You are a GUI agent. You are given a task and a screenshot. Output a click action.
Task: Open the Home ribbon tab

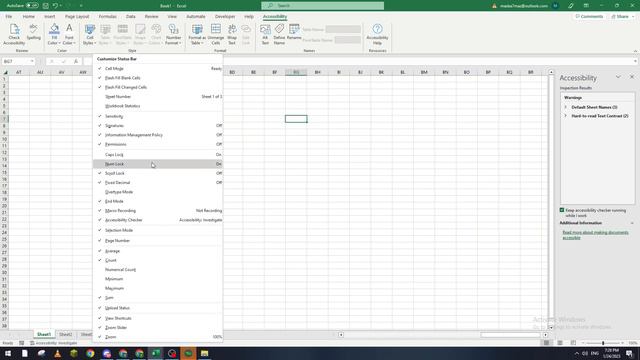(29, 17)
